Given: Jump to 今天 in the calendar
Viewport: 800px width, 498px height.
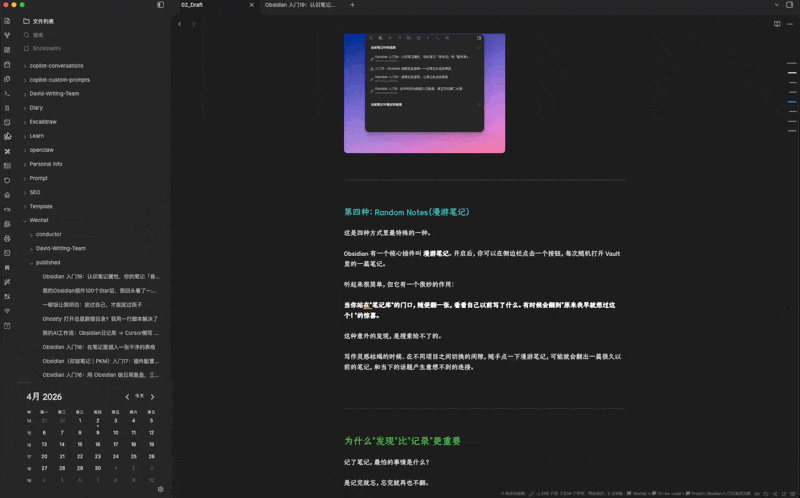Looking at the screenshot, I should tap(139, 396).
